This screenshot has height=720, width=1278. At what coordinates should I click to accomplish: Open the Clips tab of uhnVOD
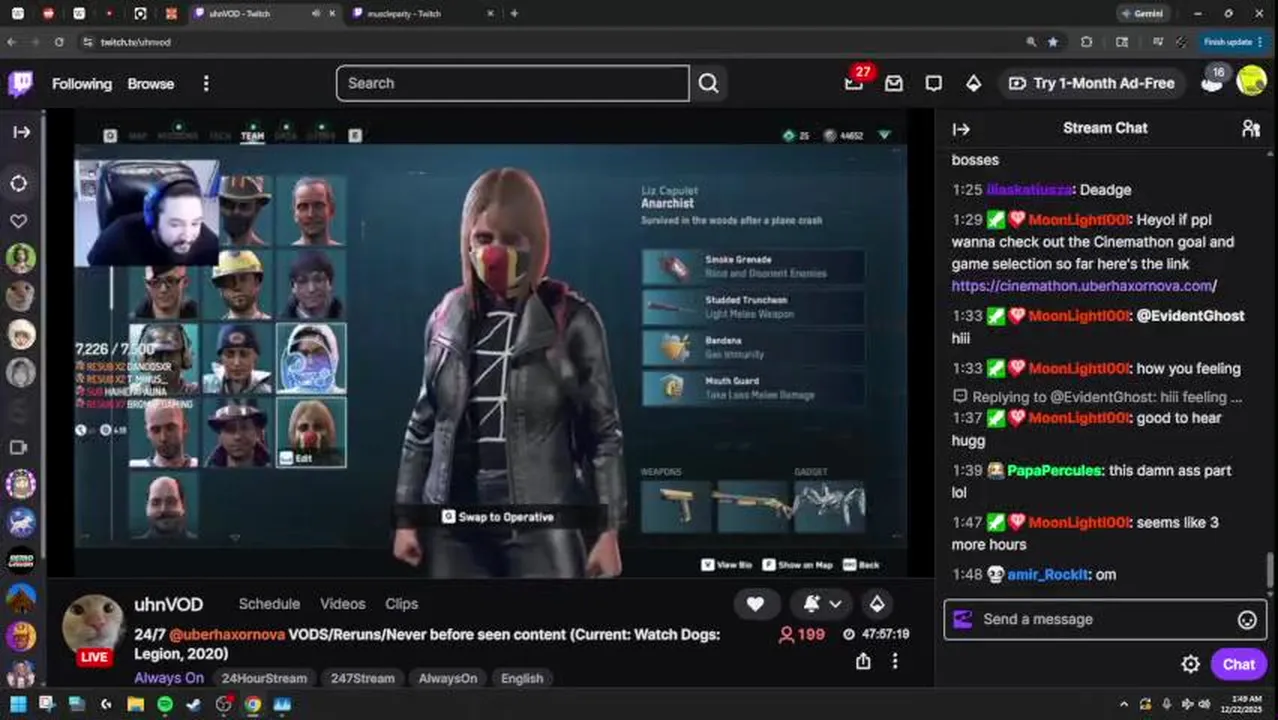click(x=401, y=604)
